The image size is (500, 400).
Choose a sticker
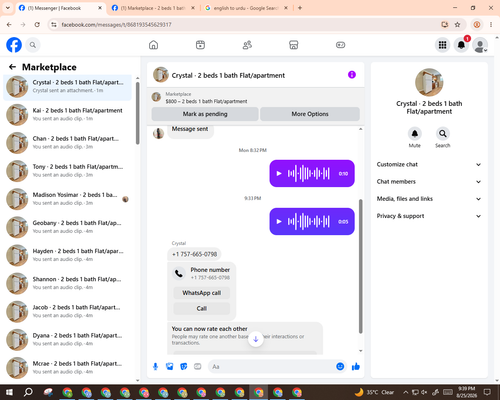(184, 367)
